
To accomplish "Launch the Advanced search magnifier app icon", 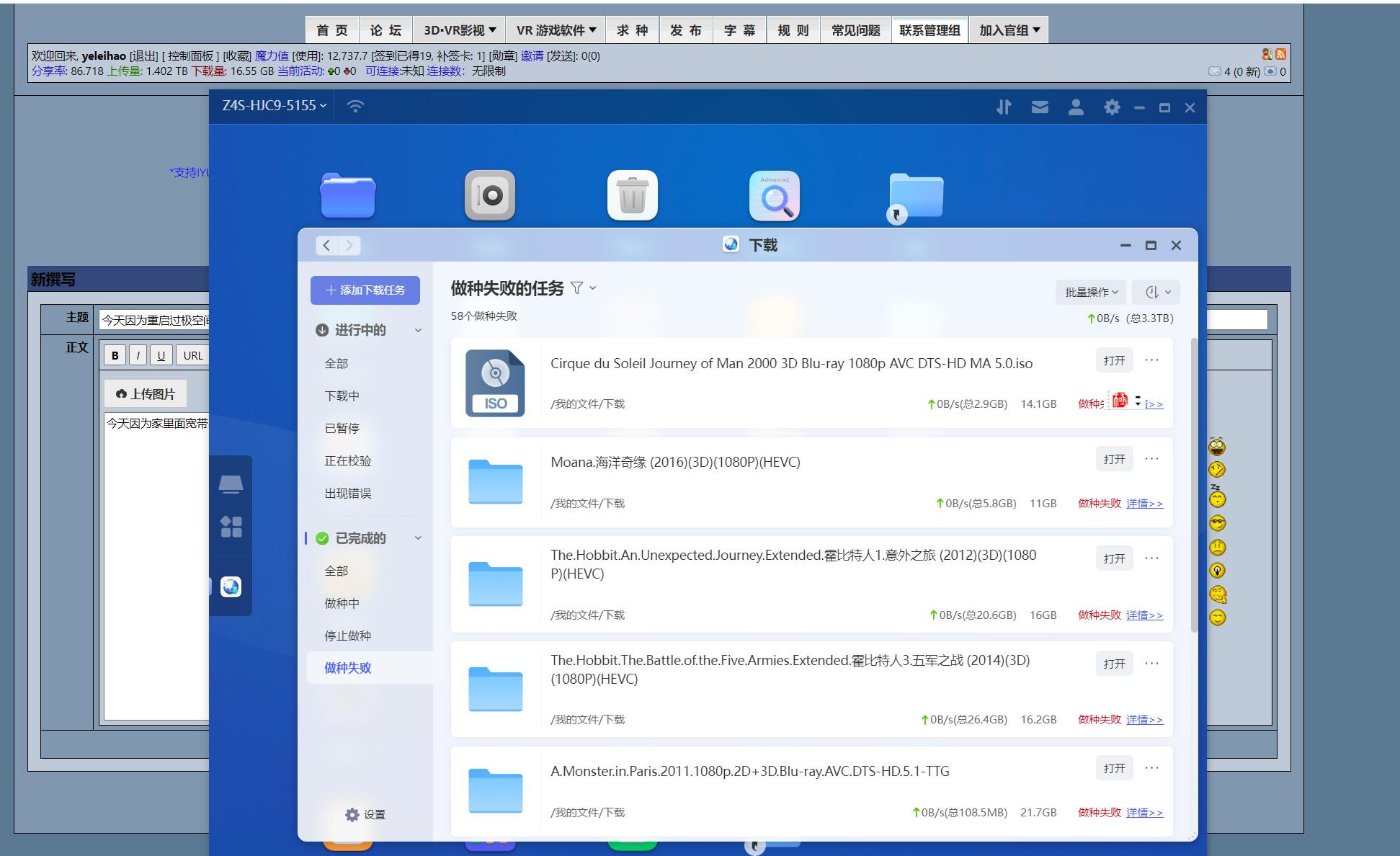I will 774,195.
